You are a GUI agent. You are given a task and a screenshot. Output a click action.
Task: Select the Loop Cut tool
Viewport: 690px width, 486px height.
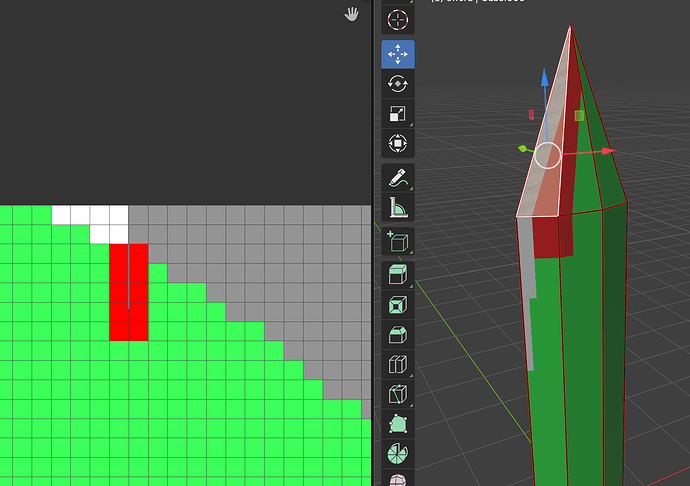click(398, 364)
